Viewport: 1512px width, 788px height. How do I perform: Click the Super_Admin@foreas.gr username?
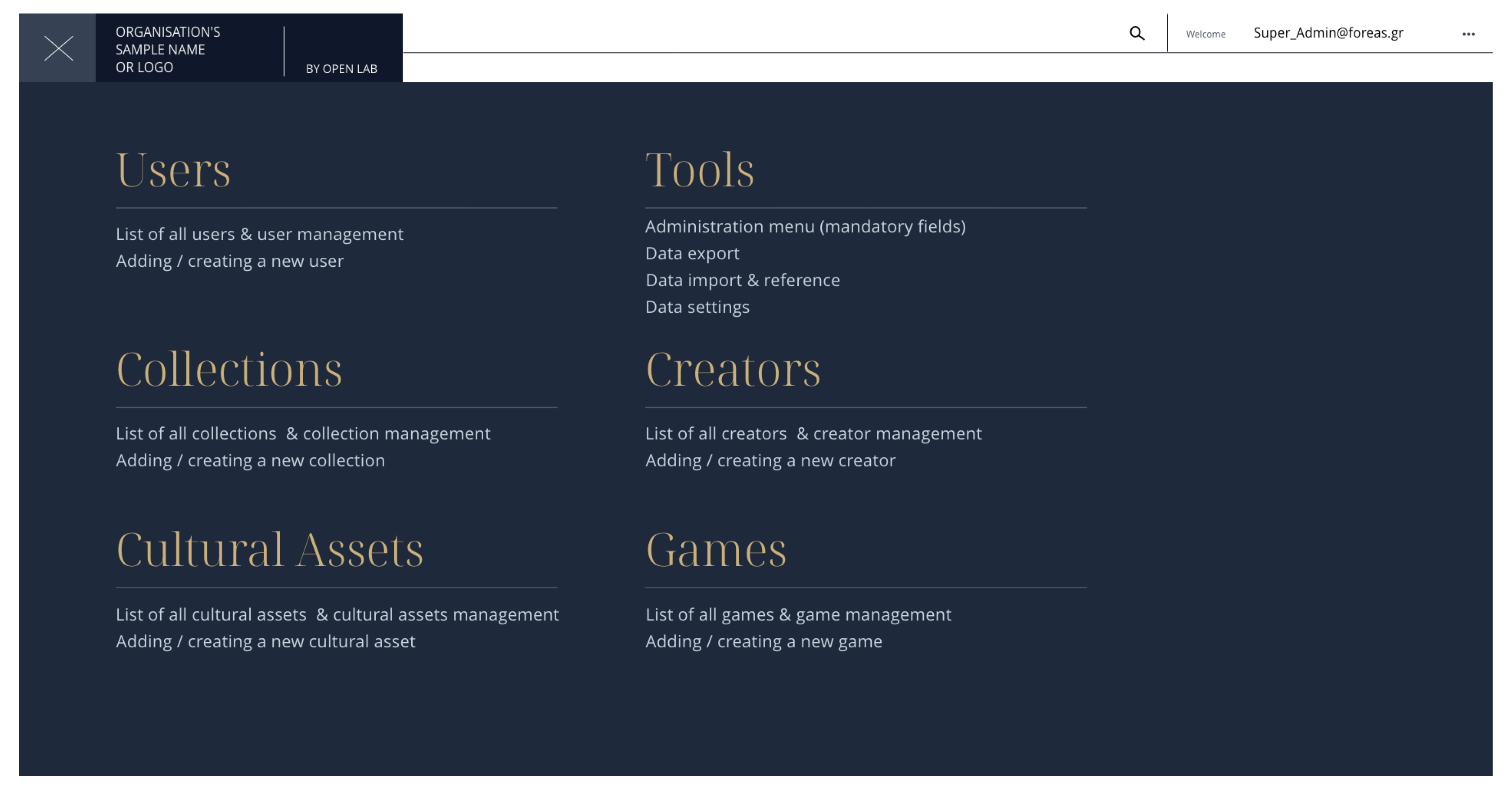click(x=1327, y=33)
